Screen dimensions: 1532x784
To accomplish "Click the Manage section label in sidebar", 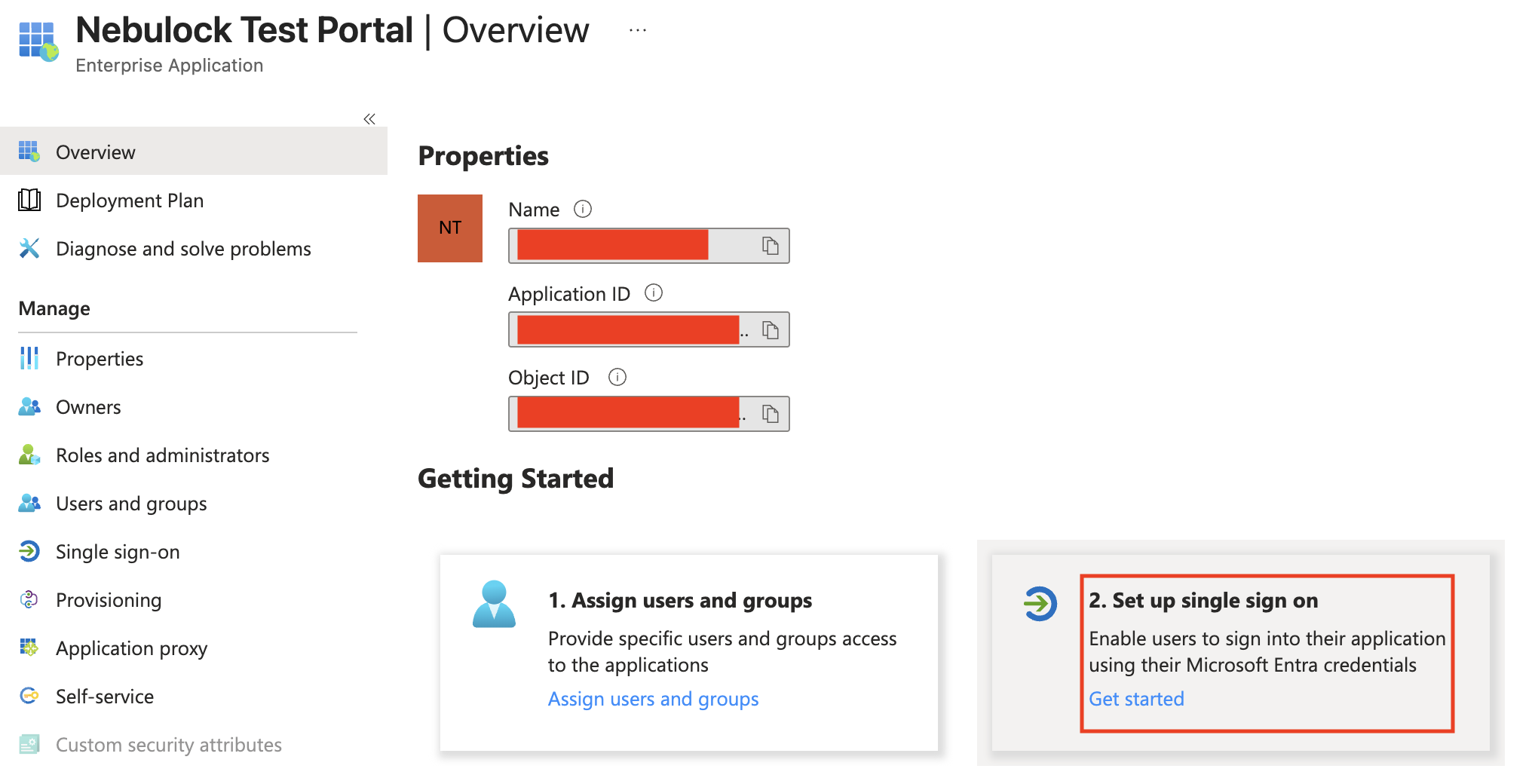I will (x=54, y=308).
